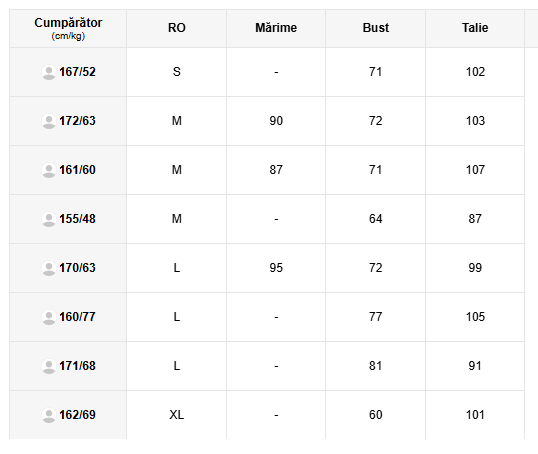Open buyer entry 162/69
This screenshot has height=454, width=538.
[77, 415]
